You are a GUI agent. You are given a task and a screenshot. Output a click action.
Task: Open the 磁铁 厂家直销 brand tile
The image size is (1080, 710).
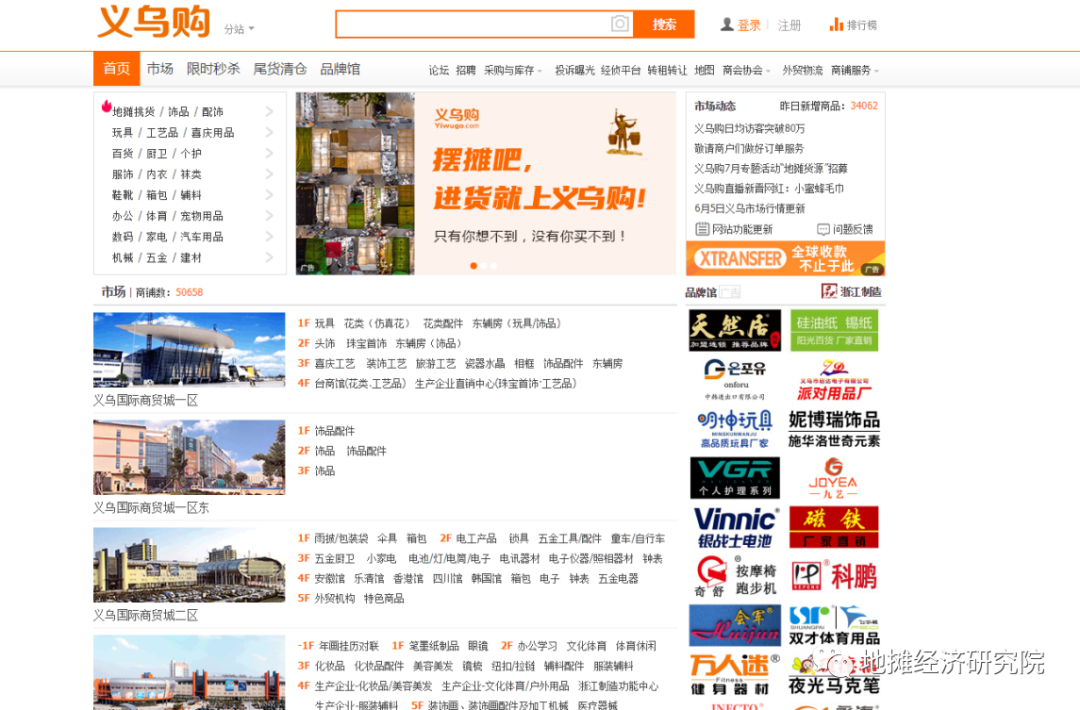(834, 528)
